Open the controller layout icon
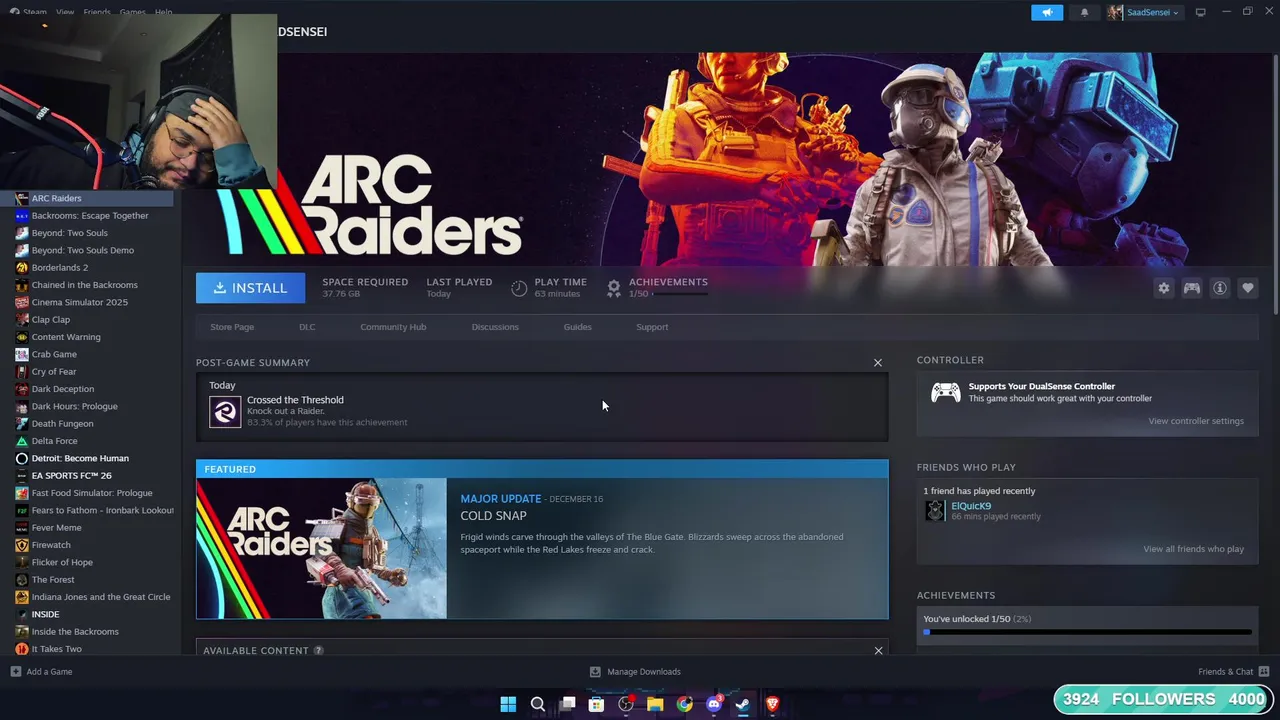 1192,288
